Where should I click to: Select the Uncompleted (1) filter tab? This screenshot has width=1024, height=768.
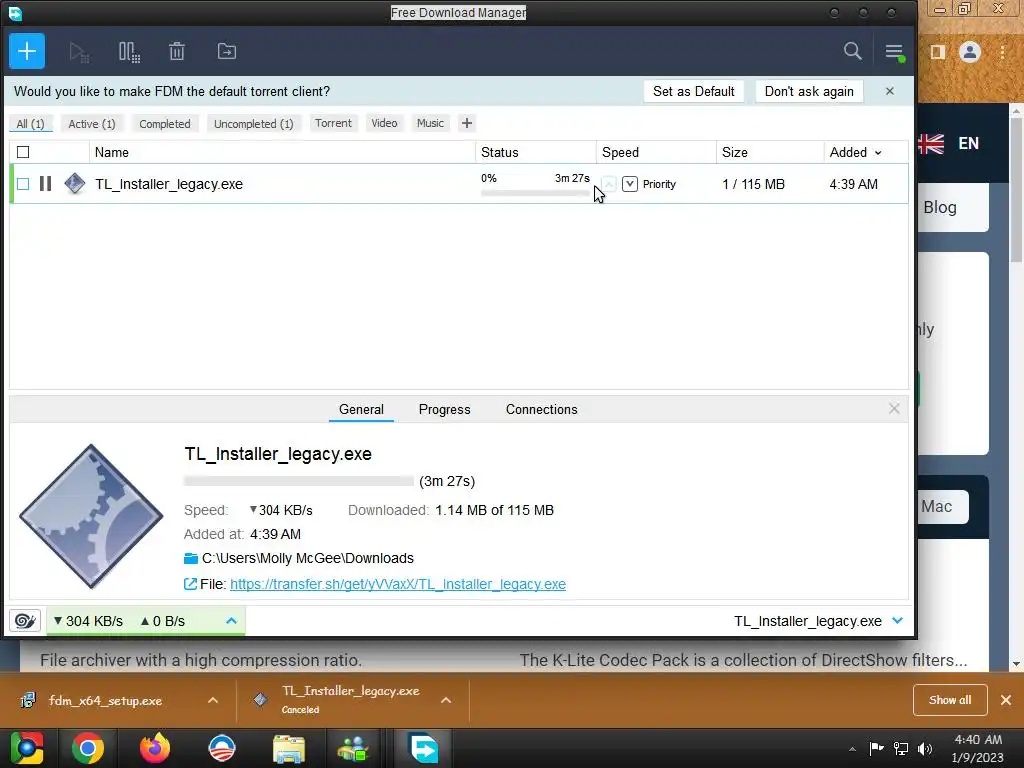click(253, 123)
